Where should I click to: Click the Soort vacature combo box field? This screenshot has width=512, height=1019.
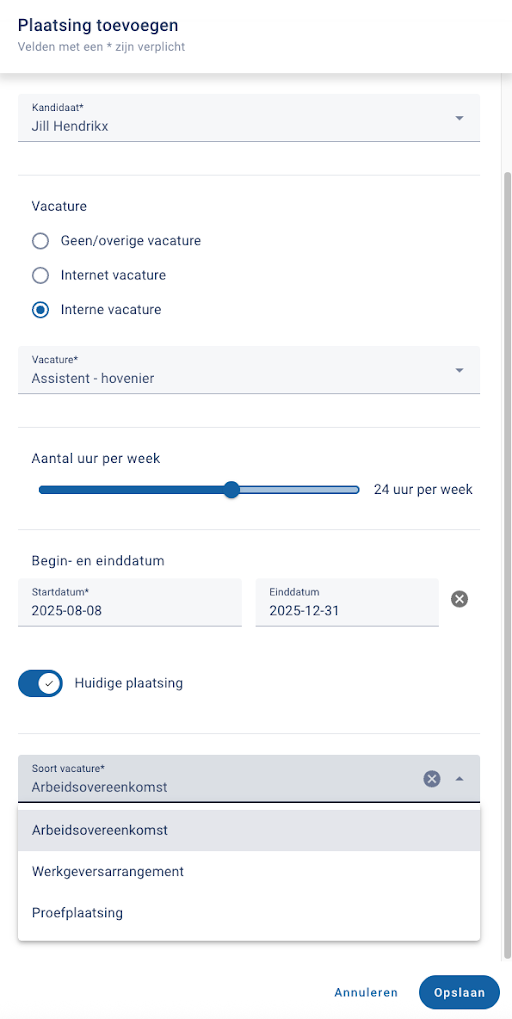pos(249,779)
